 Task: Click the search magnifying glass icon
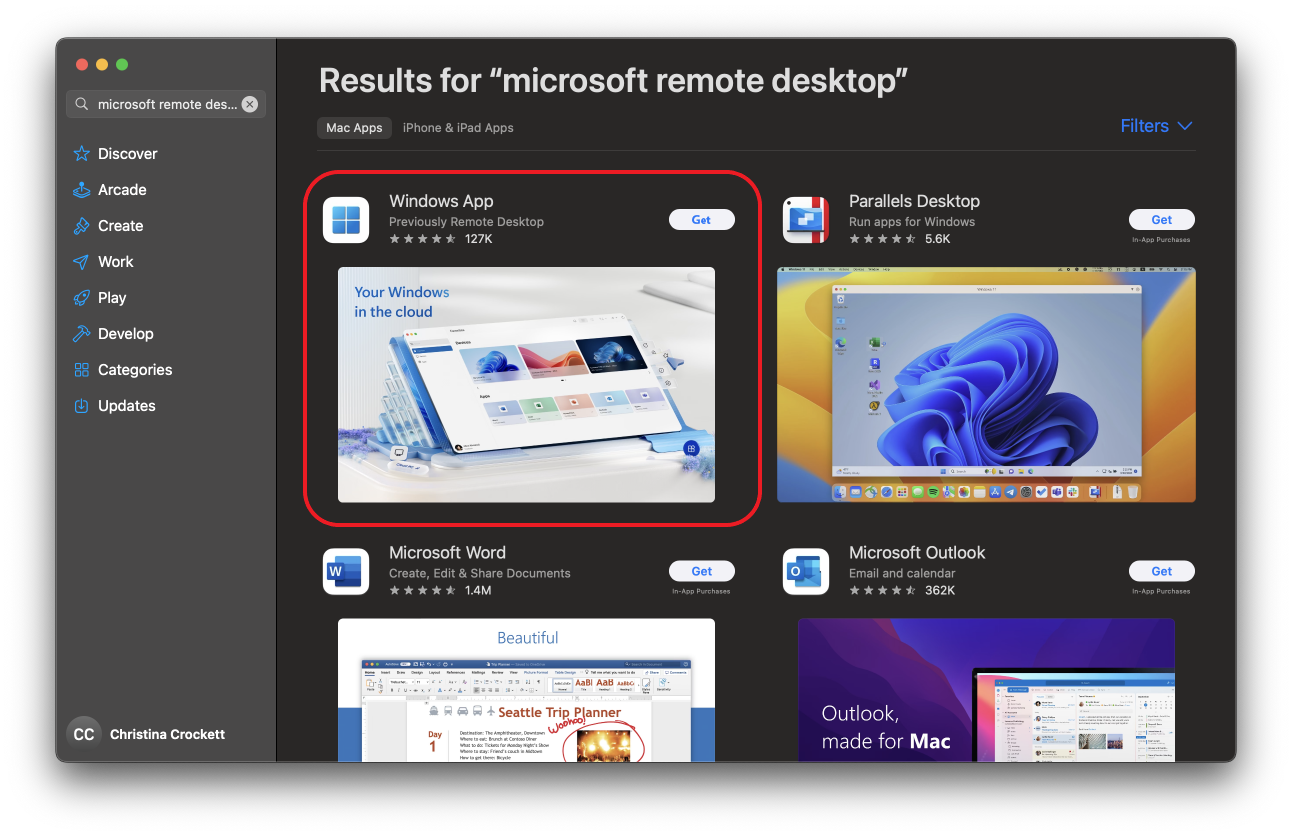coord(81,104)
